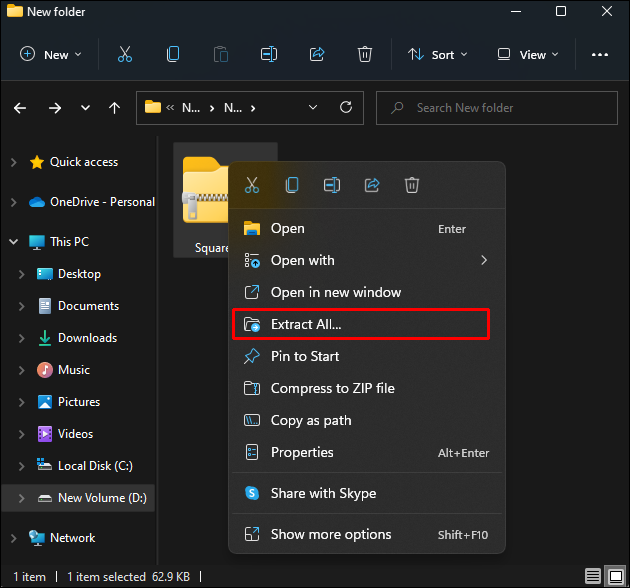Select Show more options entry

click(x=331, y=534)
